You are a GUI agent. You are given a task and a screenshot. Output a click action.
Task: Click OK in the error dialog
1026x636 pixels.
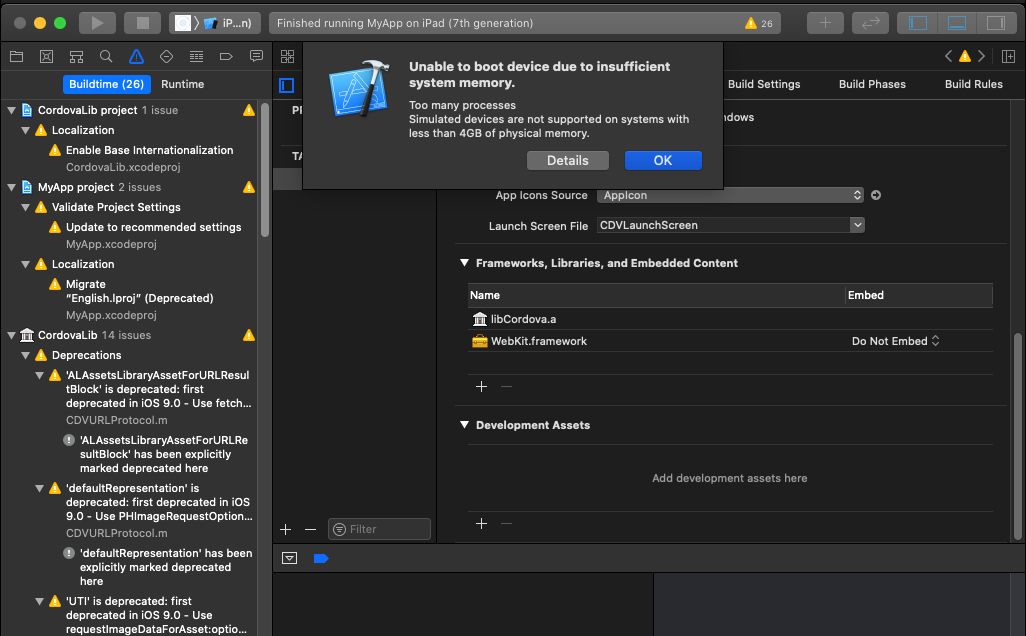click(x=663, y=160)
